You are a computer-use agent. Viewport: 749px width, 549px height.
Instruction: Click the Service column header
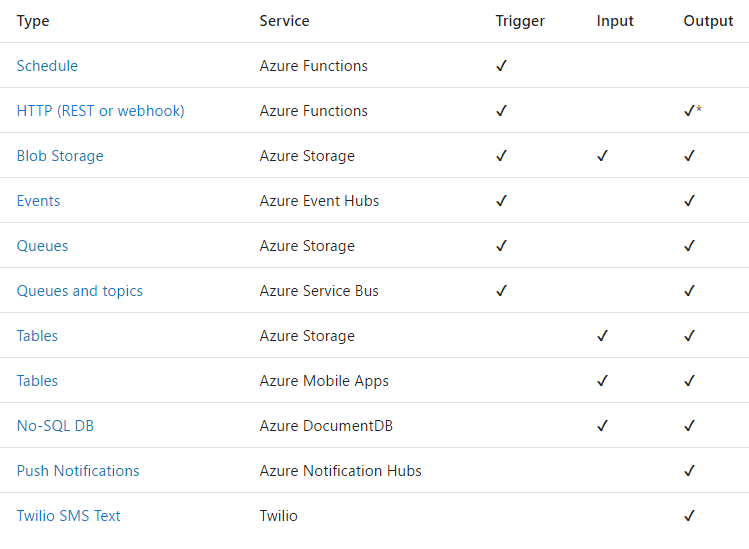[284, 21]
